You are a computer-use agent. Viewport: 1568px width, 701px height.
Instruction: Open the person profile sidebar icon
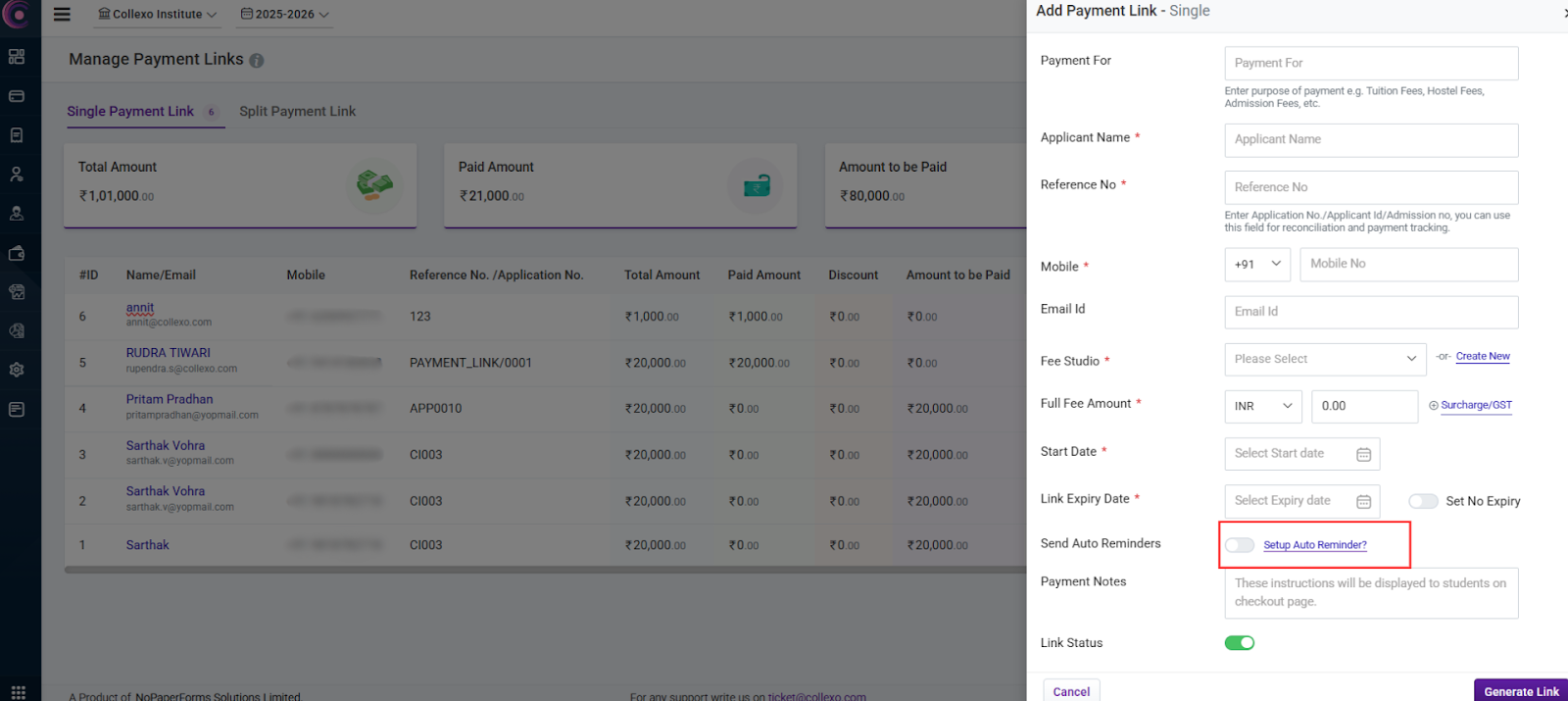[17, 175]
